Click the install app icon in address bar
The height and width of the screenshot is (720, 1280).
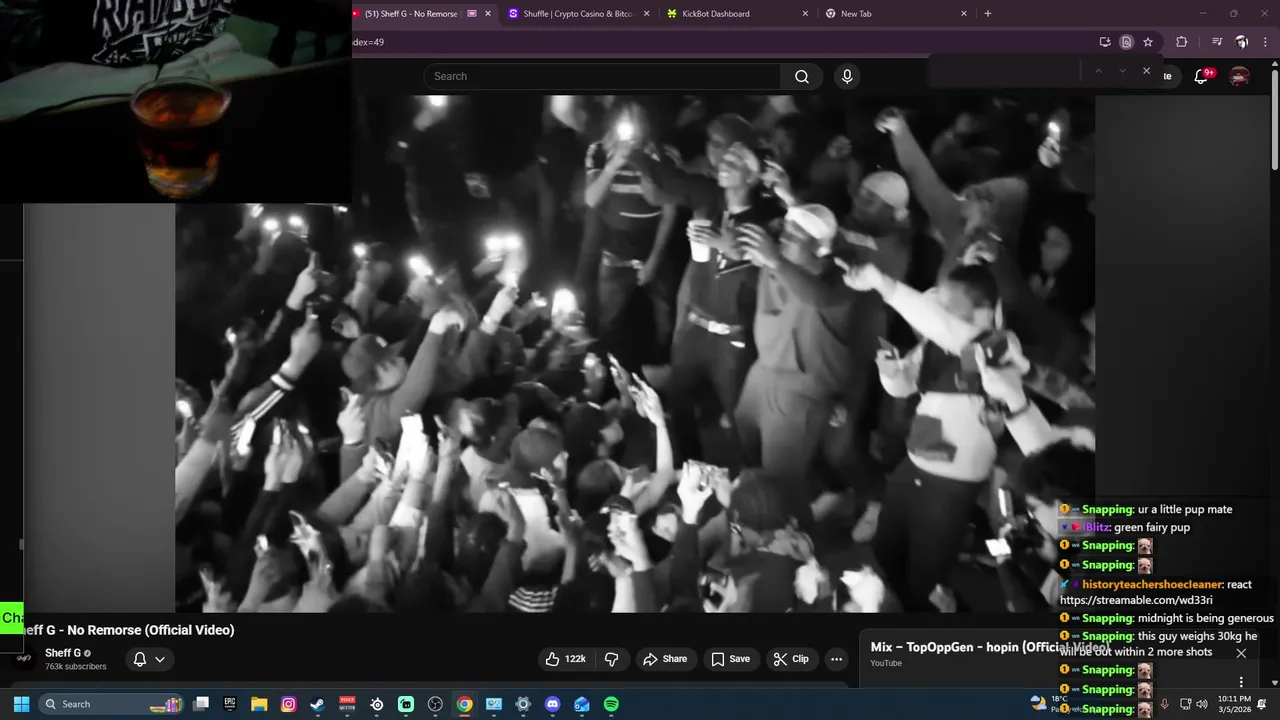pos(1105,42)
